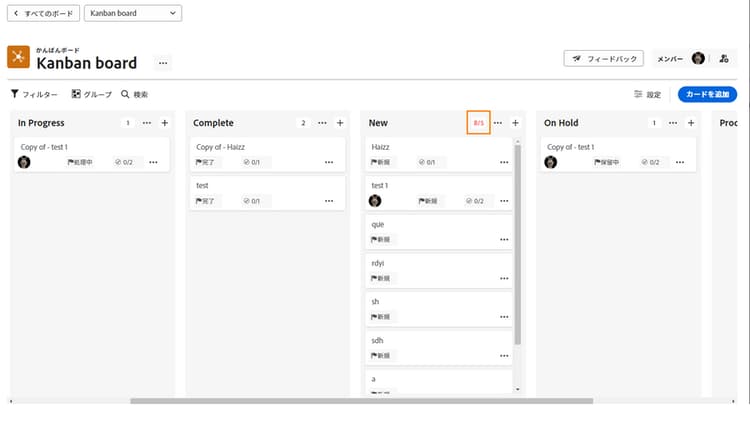Add a card to On Hold column
Image resolution: width=750 pixels, height=429 pixels.
click(691, 123)
